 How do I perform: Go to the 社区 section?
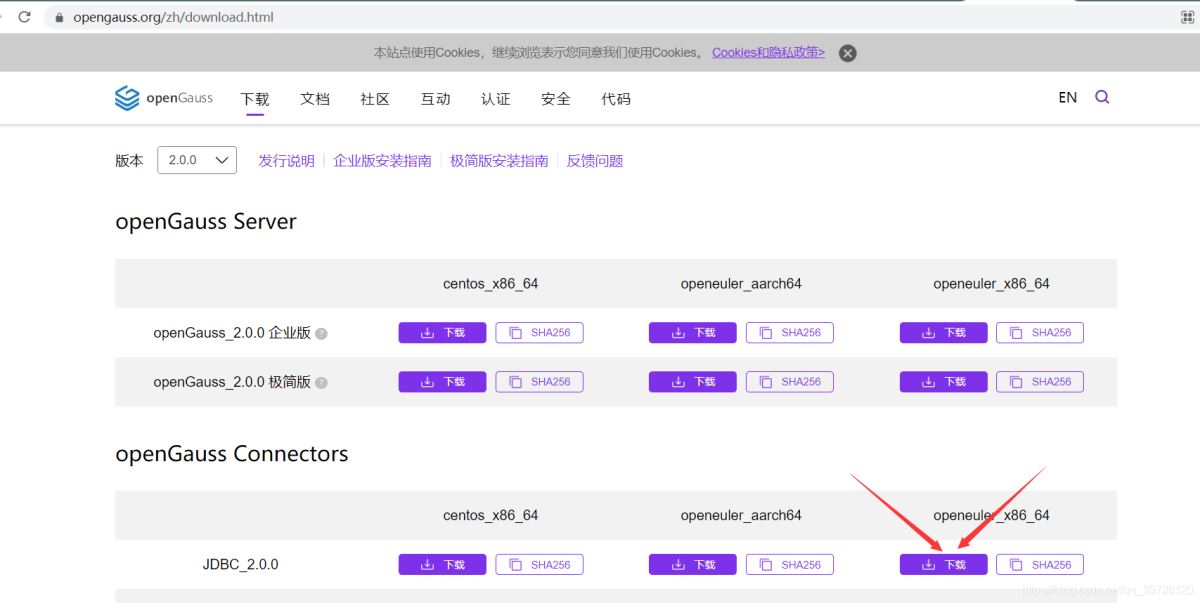point(375,98)
